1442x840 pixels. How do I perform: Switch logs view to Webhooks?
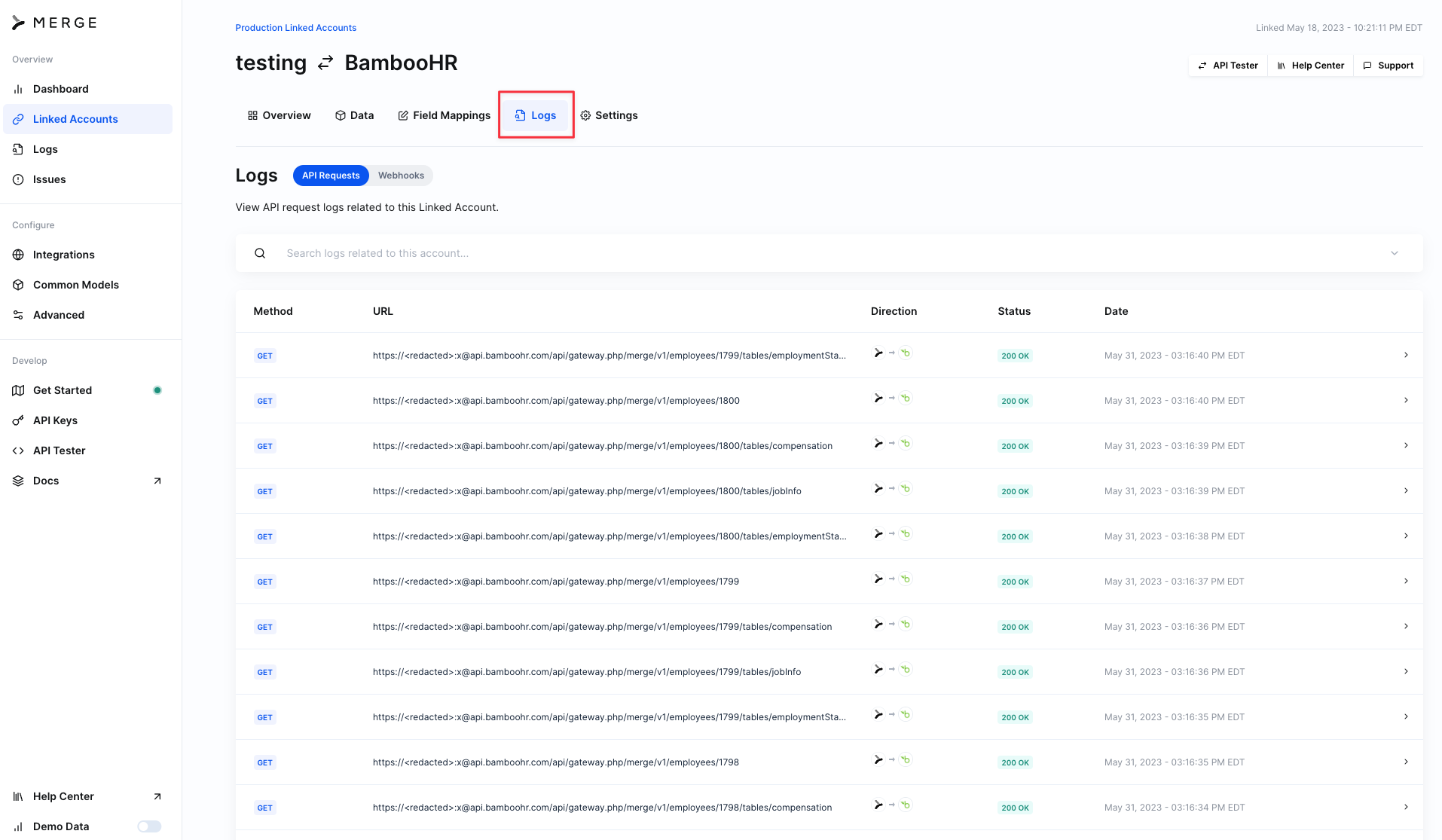pyautogui.click(x=401, y=176)
